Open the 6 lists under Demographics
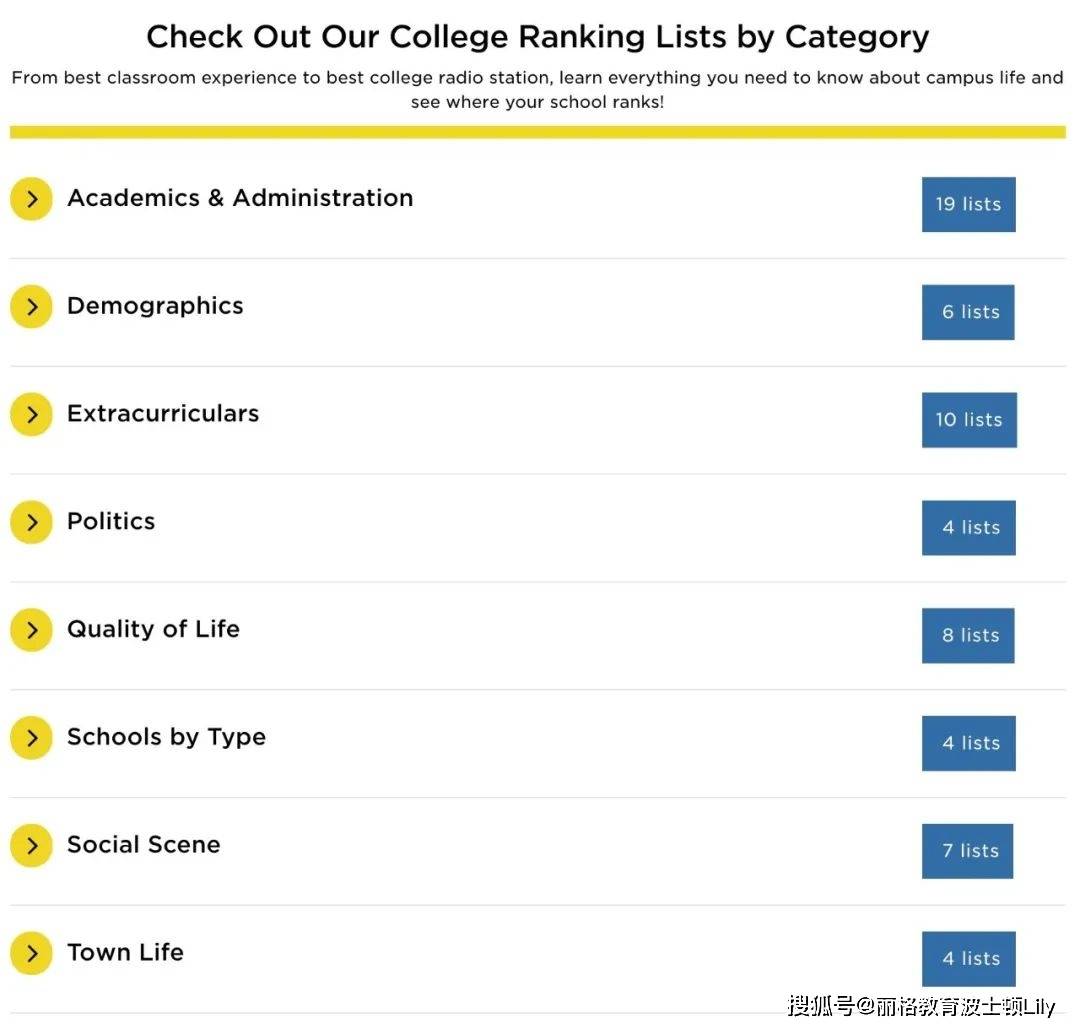Image resolution: width=1080 pixels, height=1029 pixels. pos(968,312)
